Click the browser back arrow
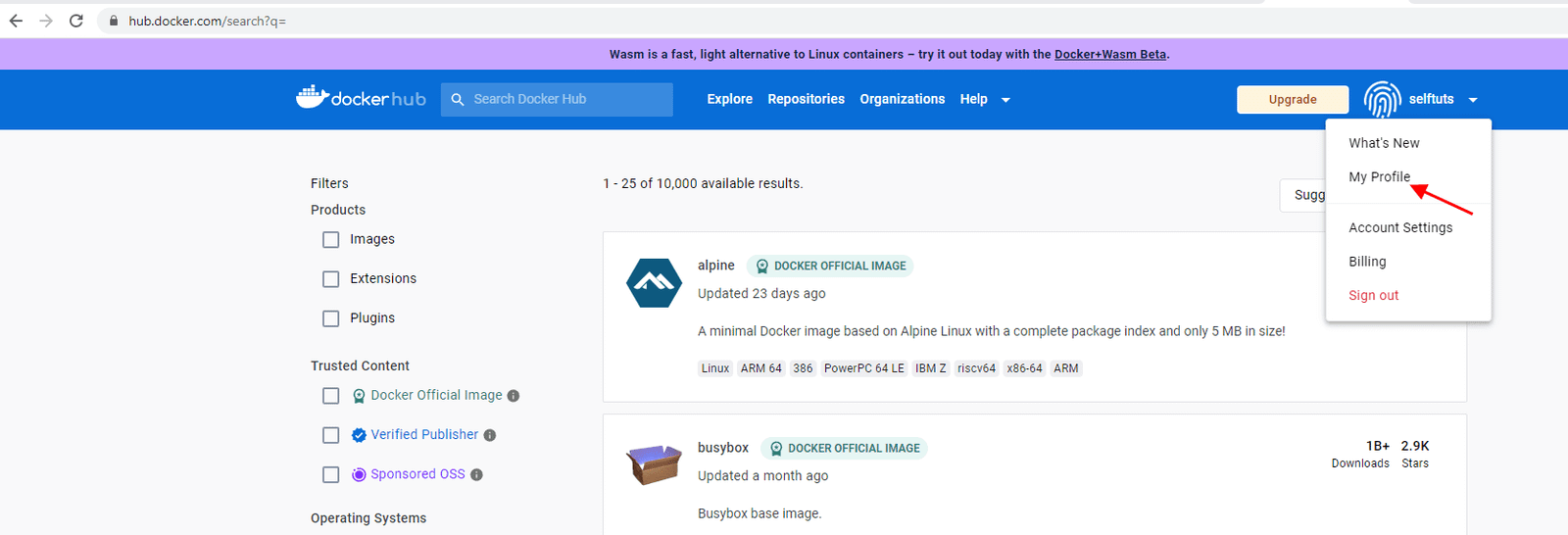 (x=16, y=21)
